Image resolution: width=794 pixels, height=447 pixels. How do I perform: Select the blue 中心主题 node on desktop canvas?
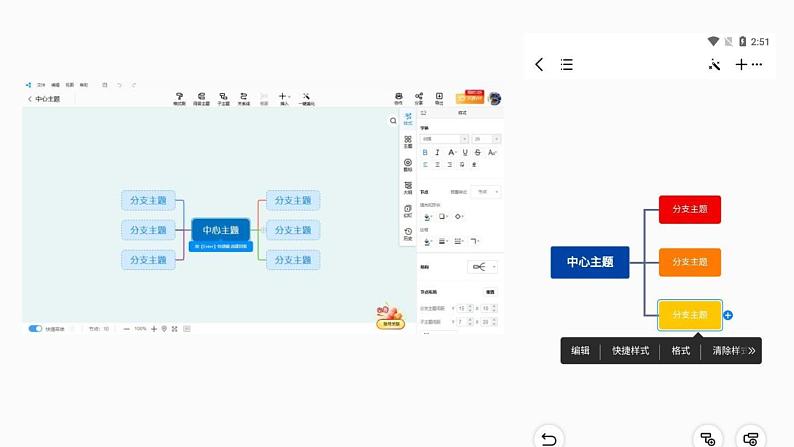(221, 230)
